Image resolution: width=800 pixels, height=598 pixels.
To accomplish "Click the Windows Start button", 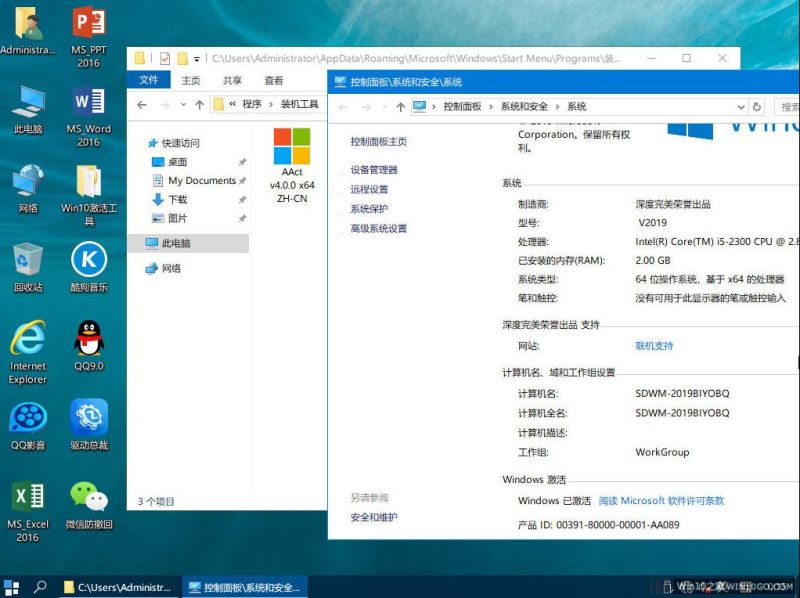I will point(12,587).
